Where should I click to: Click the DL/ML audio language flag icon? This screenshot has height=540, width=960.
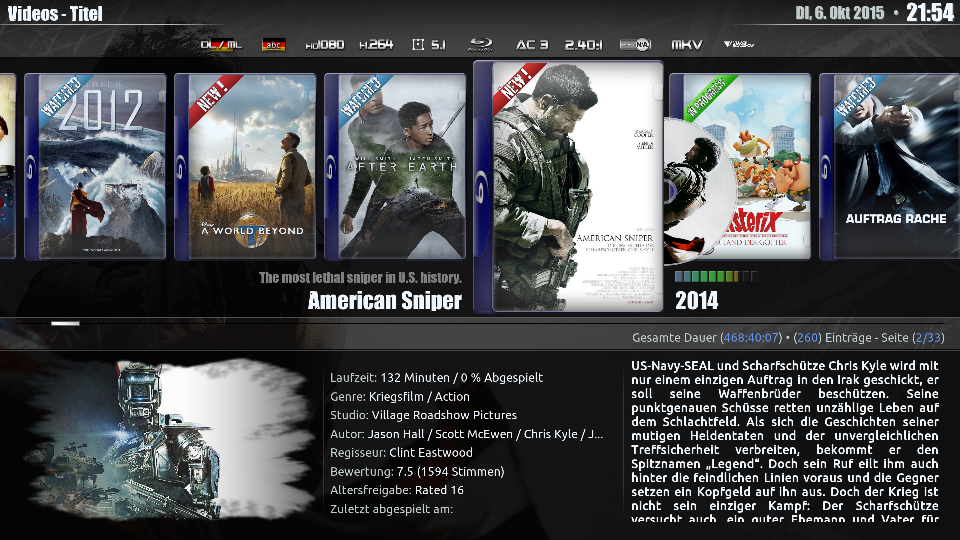pos(221,45)
